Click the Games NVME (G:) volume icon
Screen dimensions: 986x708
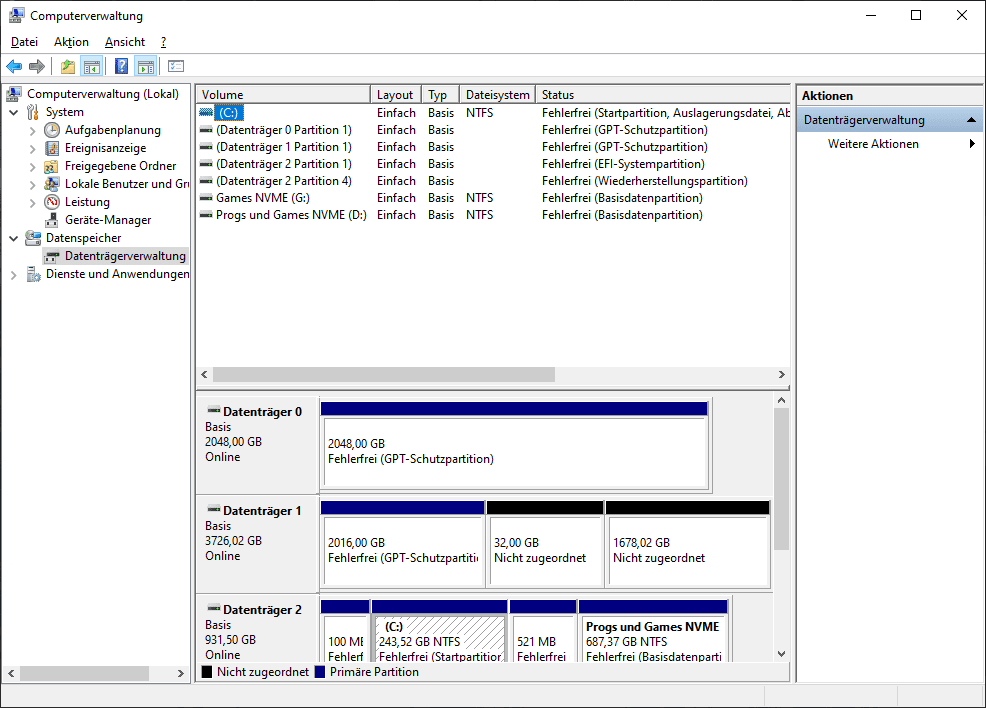click(206, 197)
